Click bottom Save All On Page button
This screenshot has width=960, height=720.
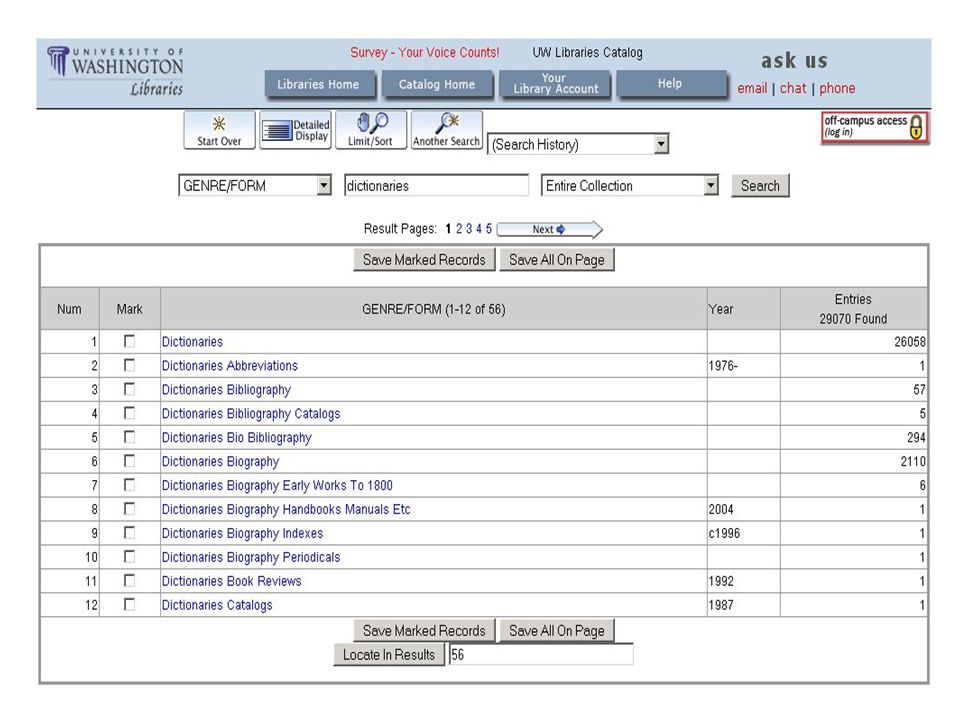click(557, 631)
